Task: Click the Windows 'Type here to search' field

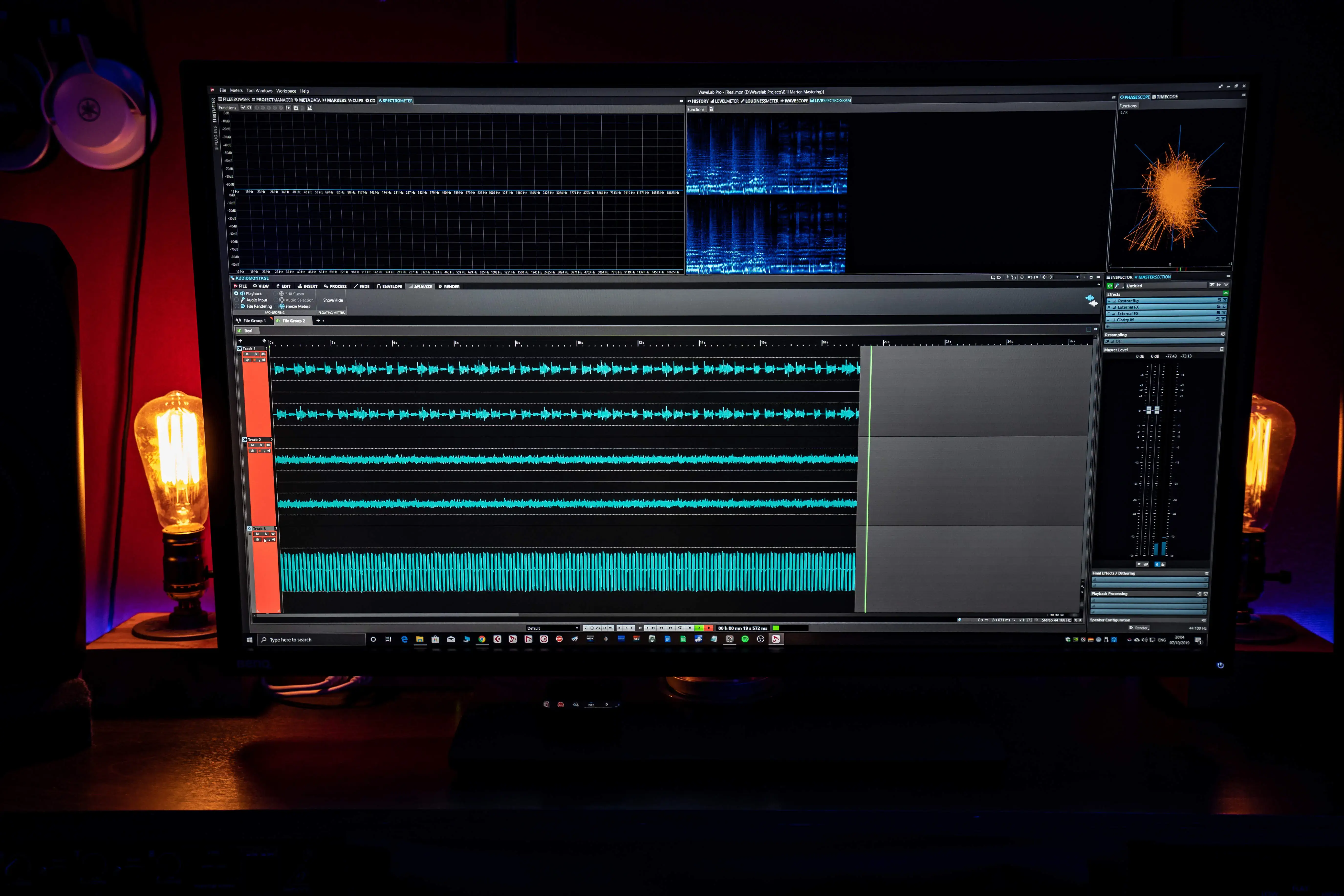Action: click(x=311, y=639)
